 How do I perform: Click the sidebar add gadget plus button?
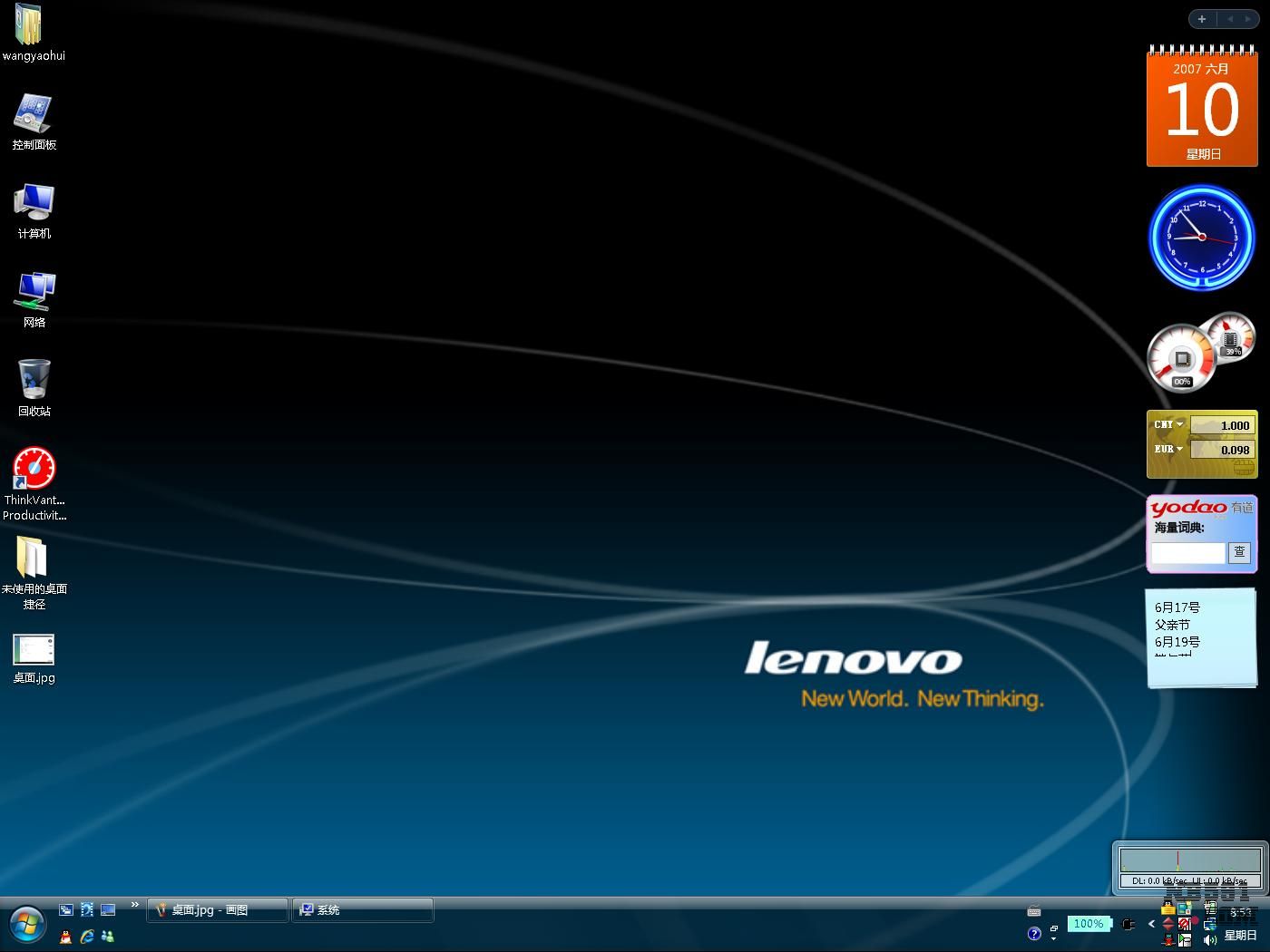pyautogui.click(x=1202, y=19)
